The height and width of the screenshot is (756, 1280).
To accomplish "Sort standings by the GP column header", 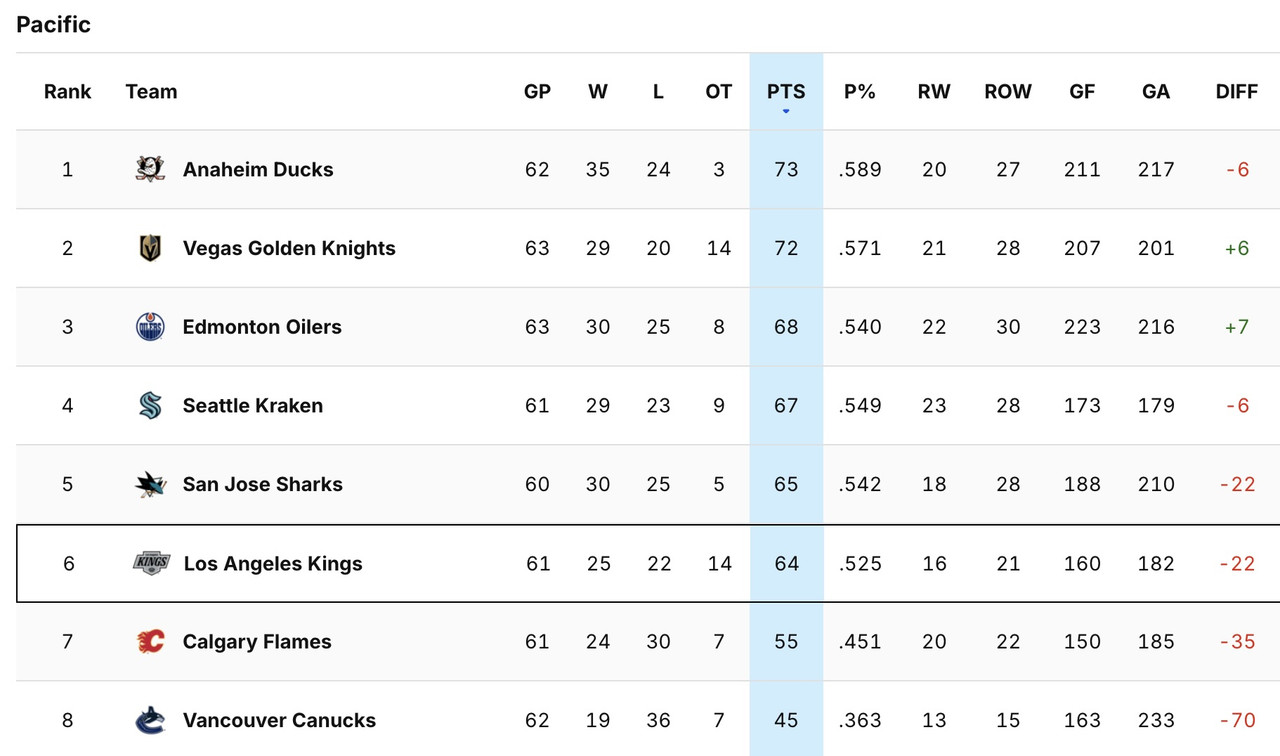I will (537, 91).
